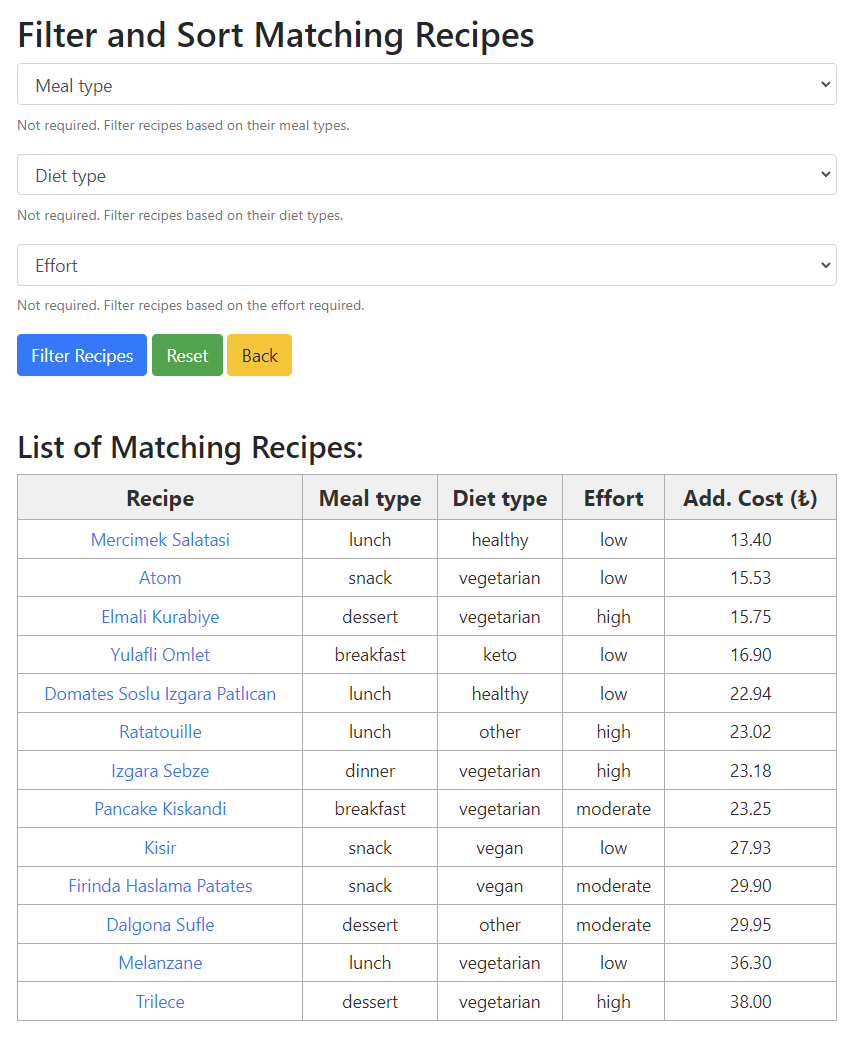This screenshot has width=864, height=1043.
Task: Open the Yulafli Omlet recipe
Action: coord(160,655)
